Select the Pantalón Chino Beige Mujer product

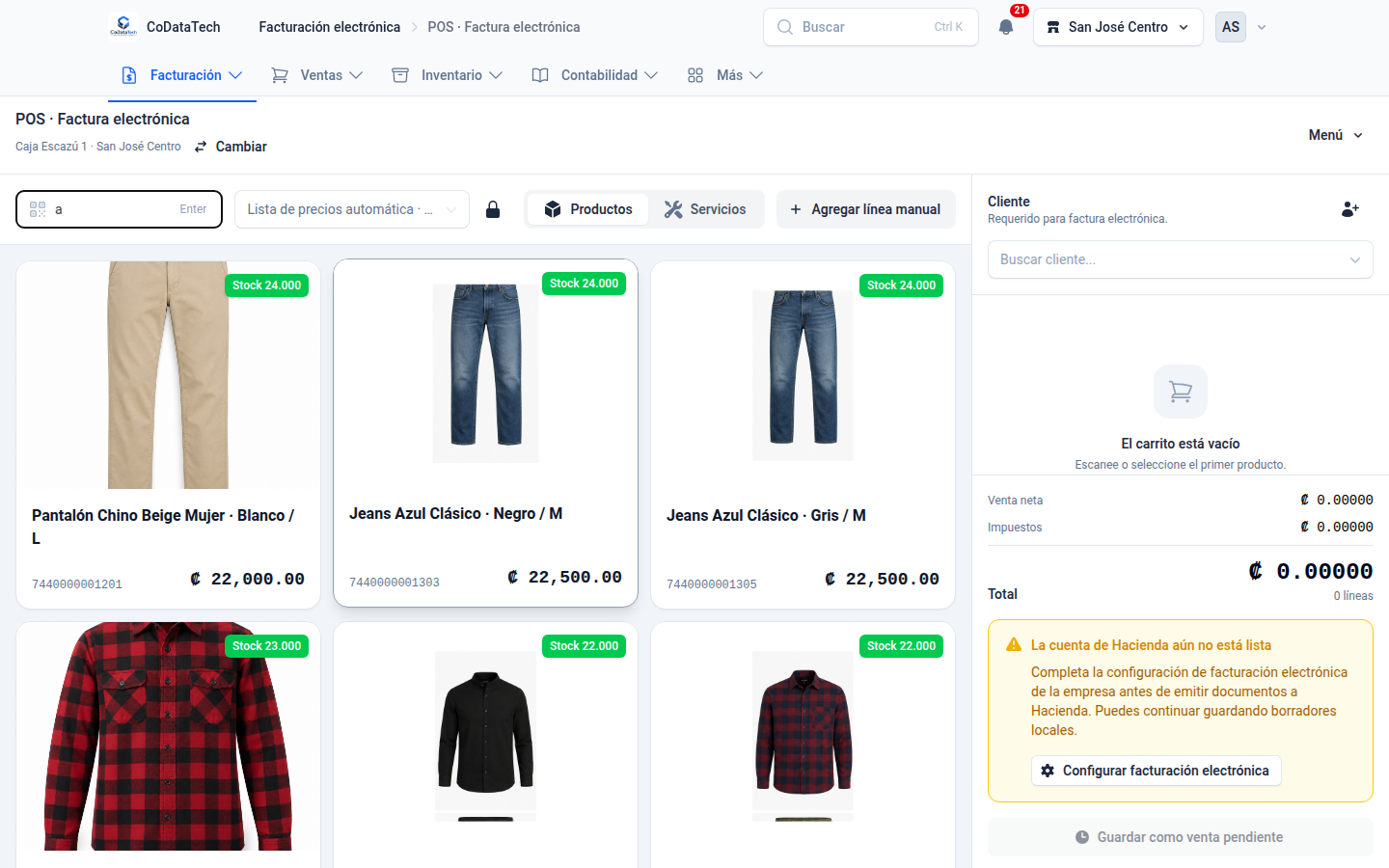168,435
